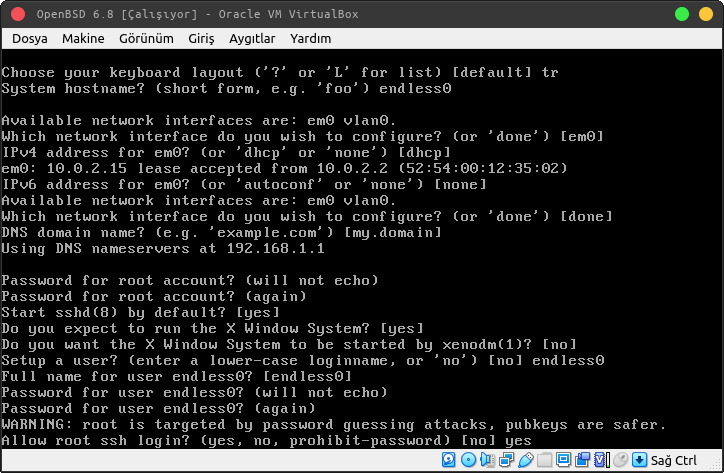
Task: Click 'Do you expect to run the X Window System?' line
Action: click(212, 328)
